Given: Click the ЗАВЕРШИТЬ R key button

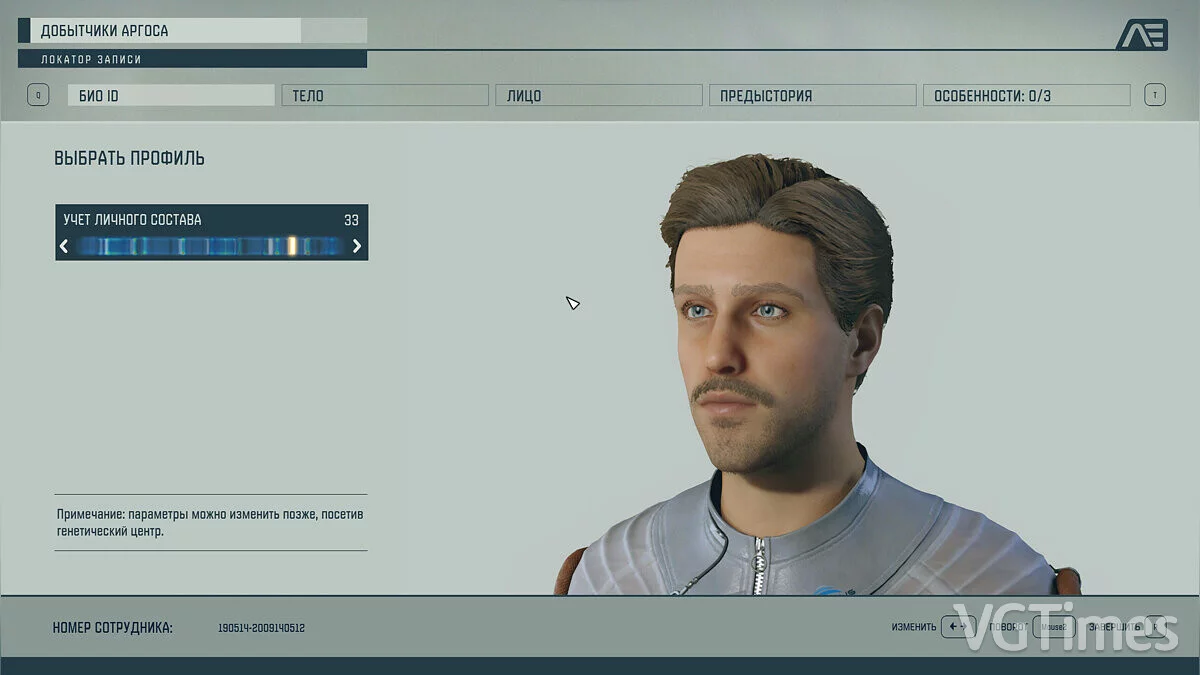Looking at the screenshot, I should click(x=1155, y=627).
